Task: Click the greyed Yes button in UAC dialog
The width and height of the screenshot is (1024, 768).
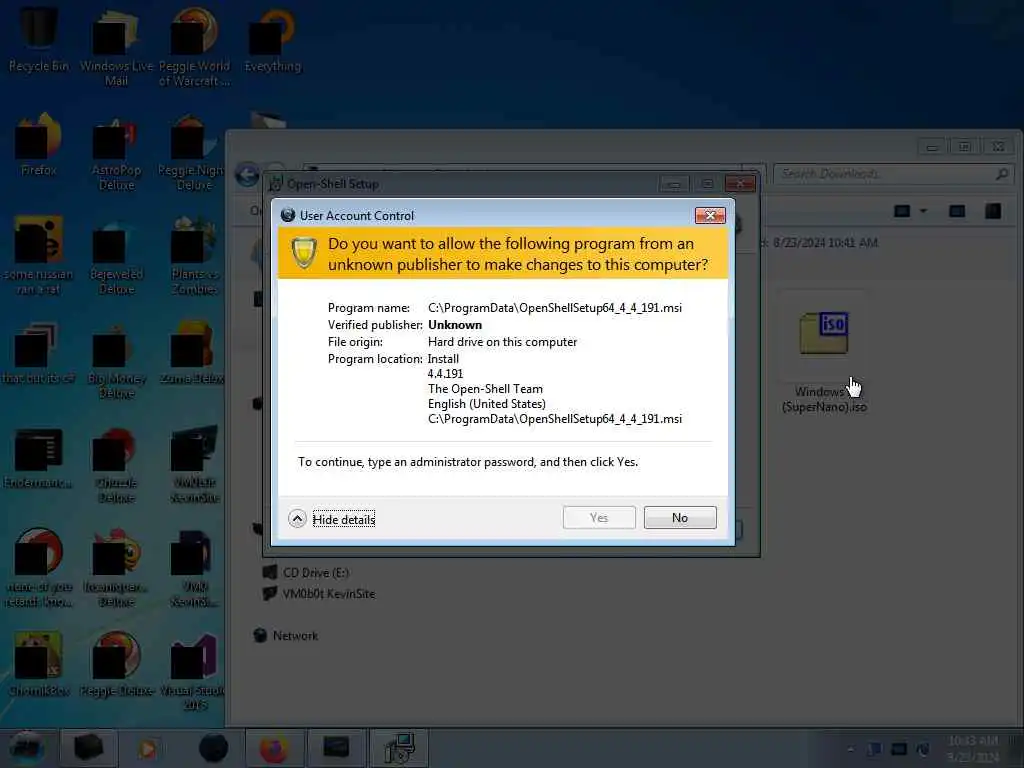Action: pos(599,517)
